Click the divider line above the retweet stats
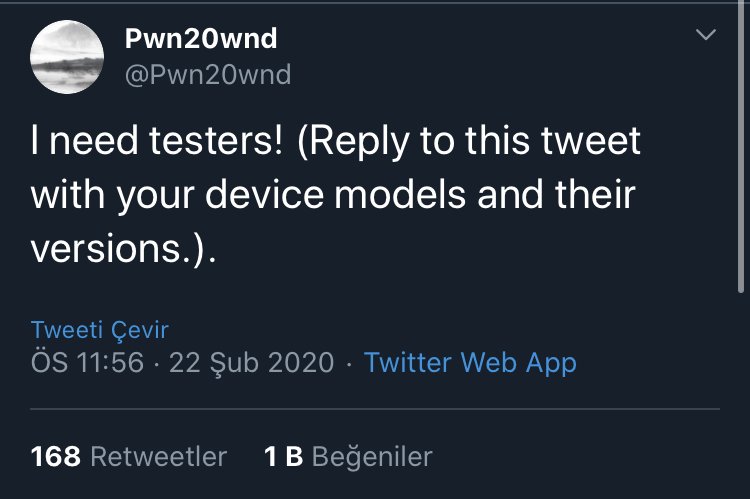The height and width of the screenshot is (499, 750). click(x=375, y=409)
